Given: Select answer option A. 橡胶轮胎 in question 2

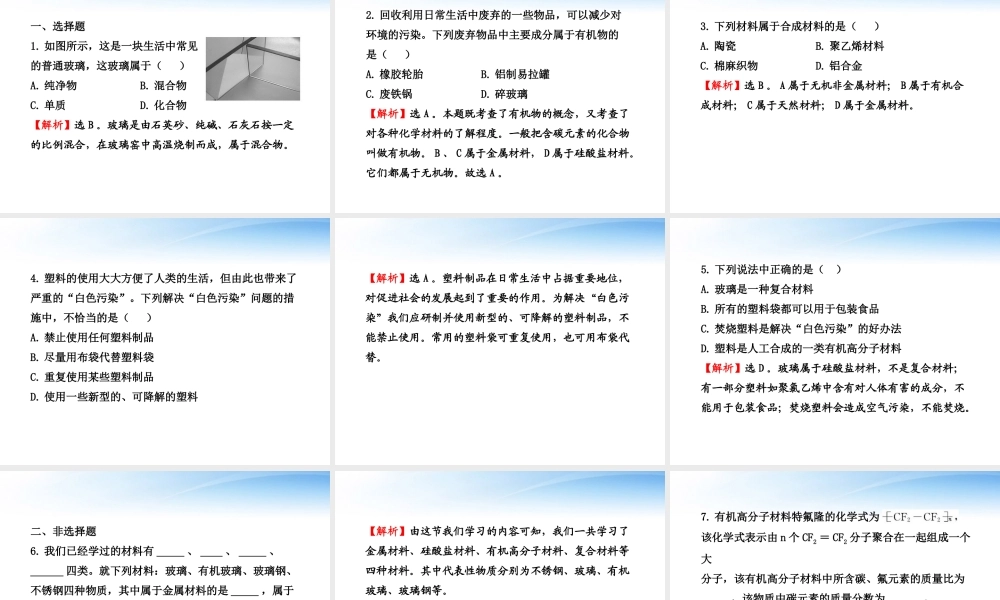Looking at the screenshot, I should coord(396,71).
